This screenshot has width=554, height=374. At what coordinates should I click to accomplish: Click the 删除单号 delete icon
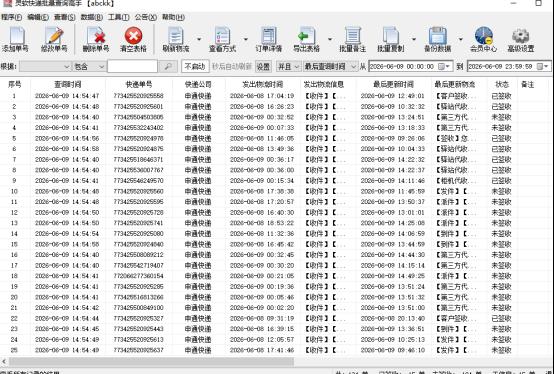point(96,39)
